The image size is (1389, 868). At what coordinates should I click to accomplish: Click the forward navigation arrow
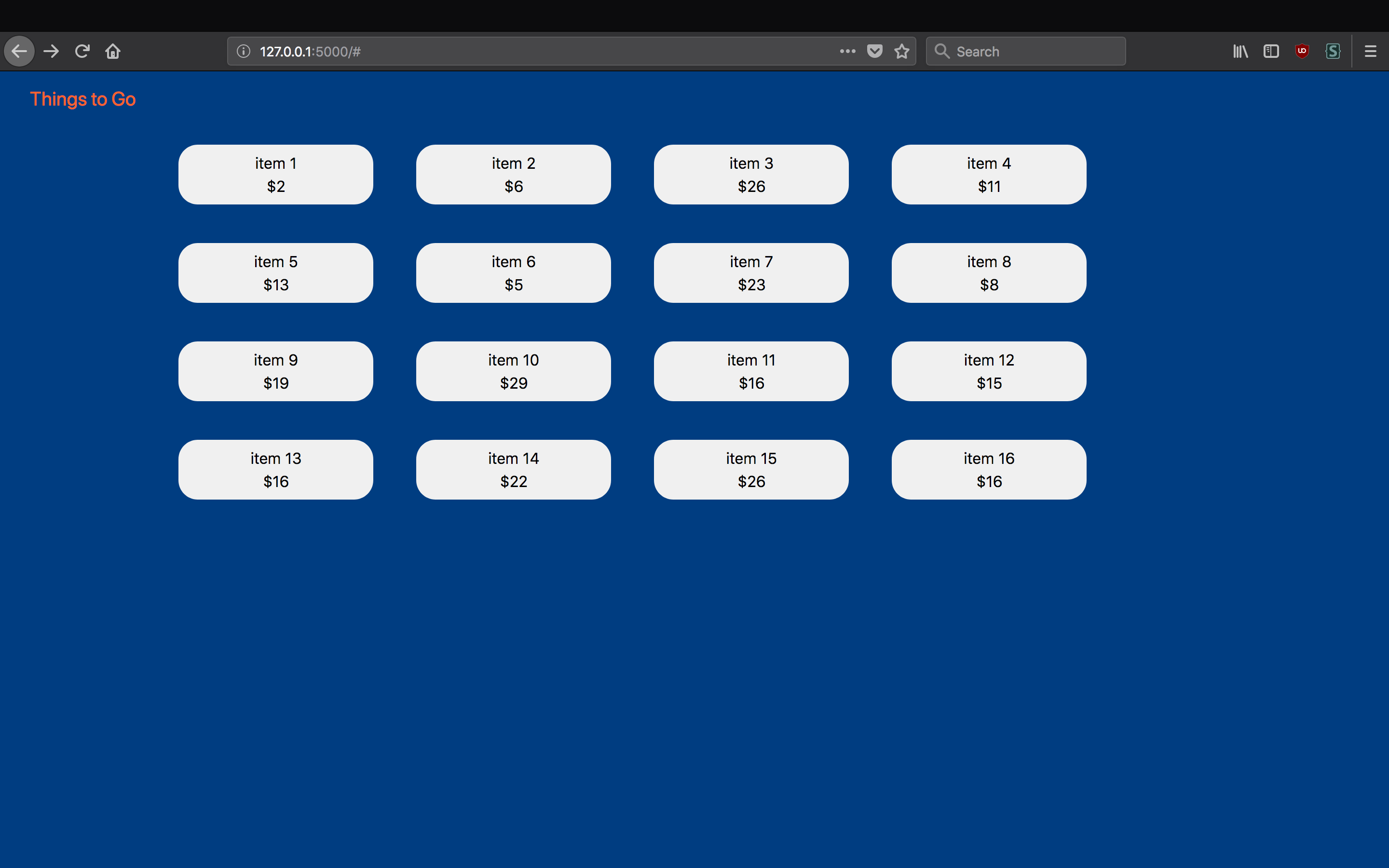(x=51, y=51)
